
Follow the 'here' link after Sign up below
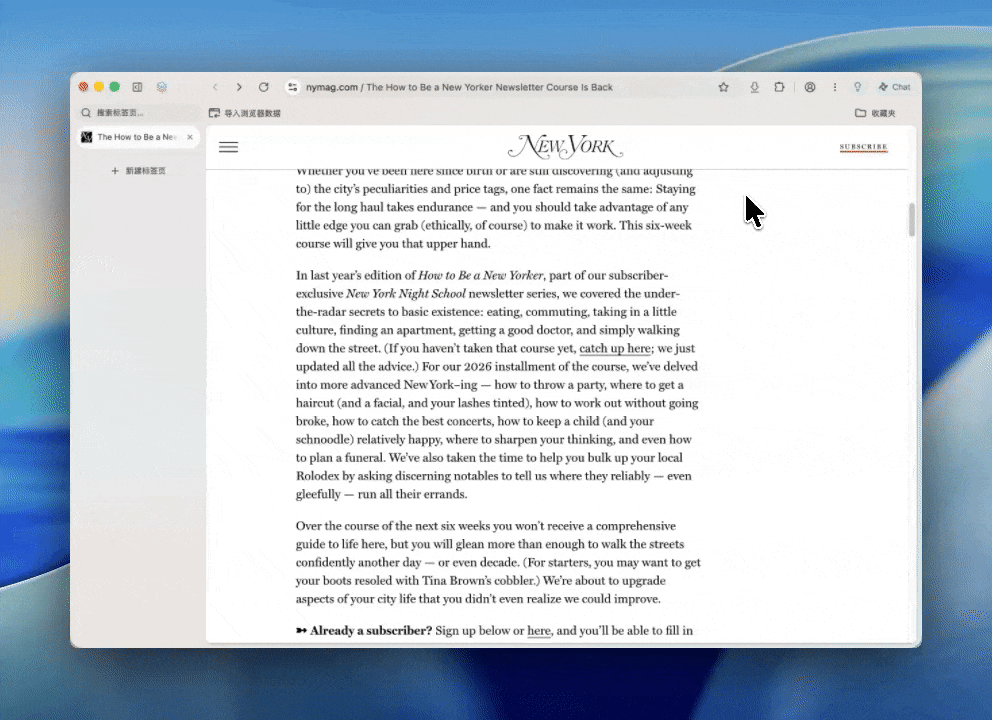pos(538,631)
